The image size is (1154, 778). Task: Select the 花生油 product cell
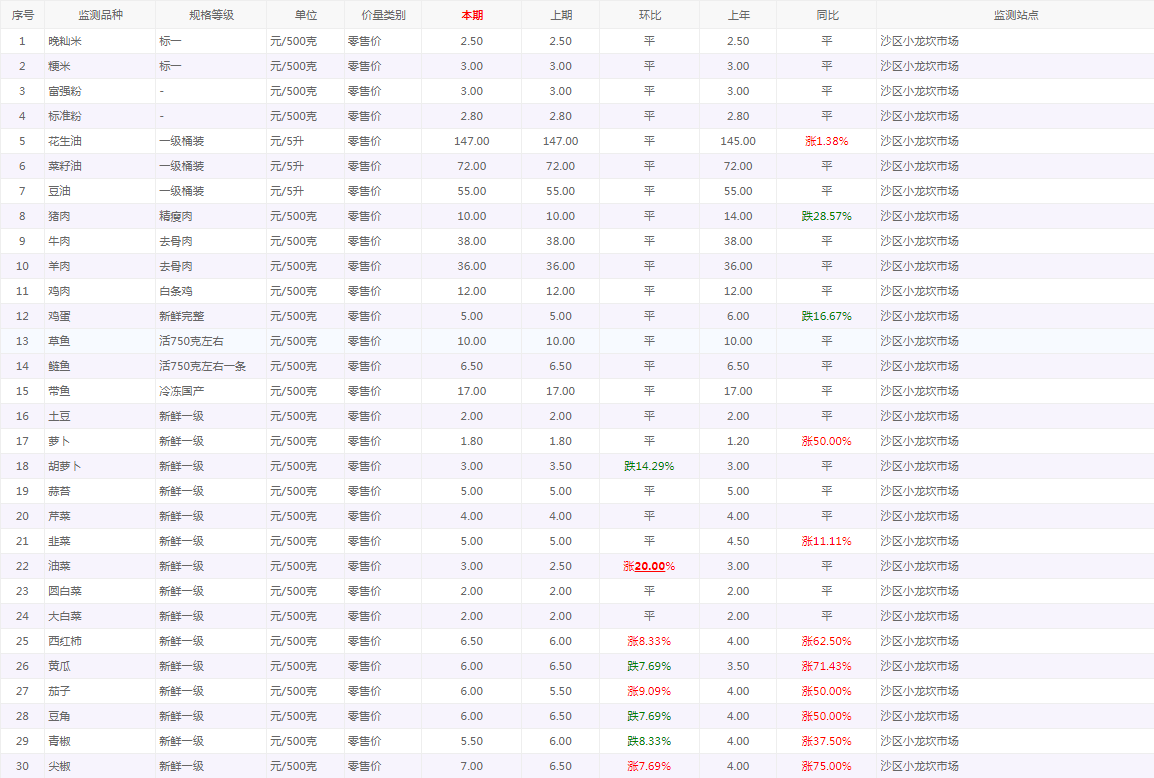click(x=65, y=141)
